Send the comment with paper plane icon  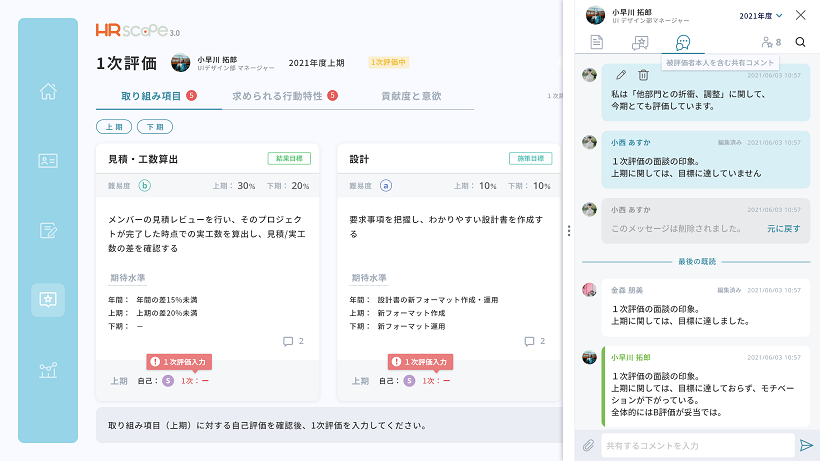pos(806,445)
